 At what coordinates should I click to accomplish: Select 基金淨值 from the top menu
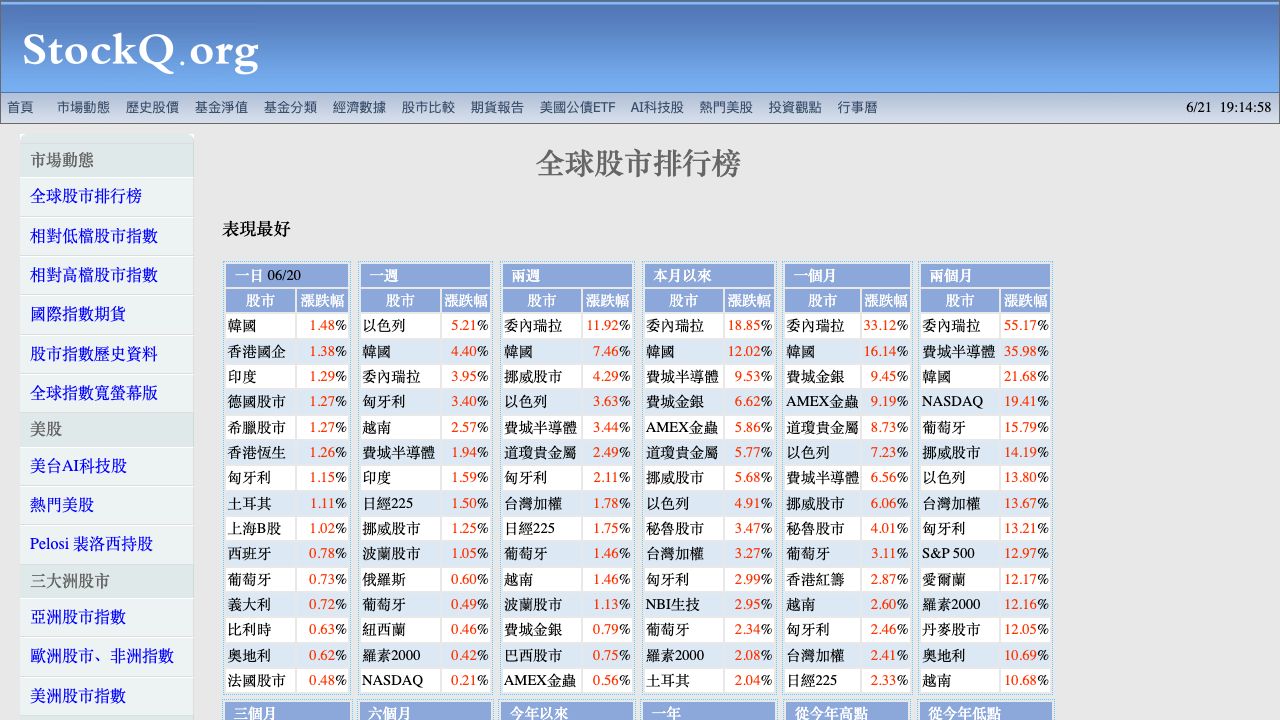coord(221,107)
